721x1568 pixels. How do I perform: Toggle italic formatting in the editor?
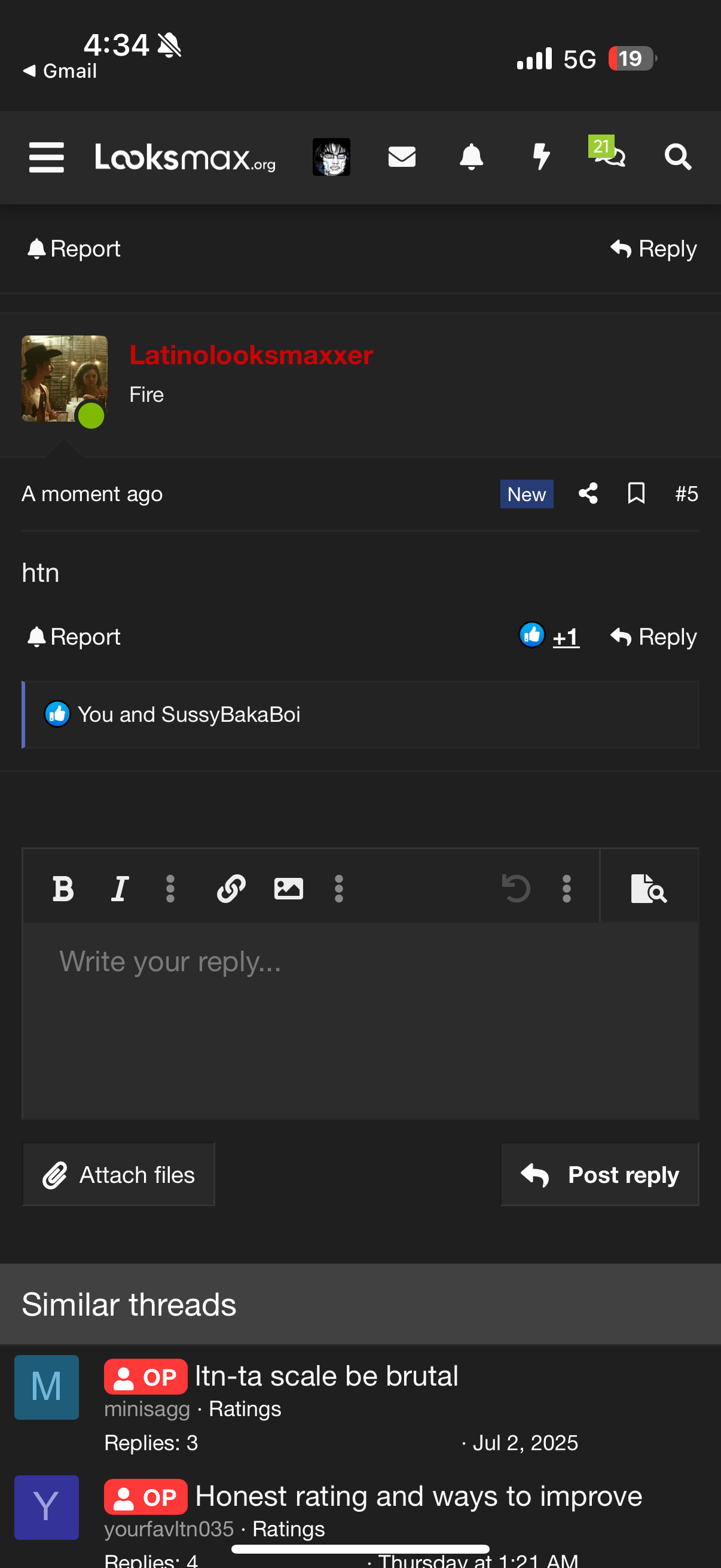coord(120,889)
